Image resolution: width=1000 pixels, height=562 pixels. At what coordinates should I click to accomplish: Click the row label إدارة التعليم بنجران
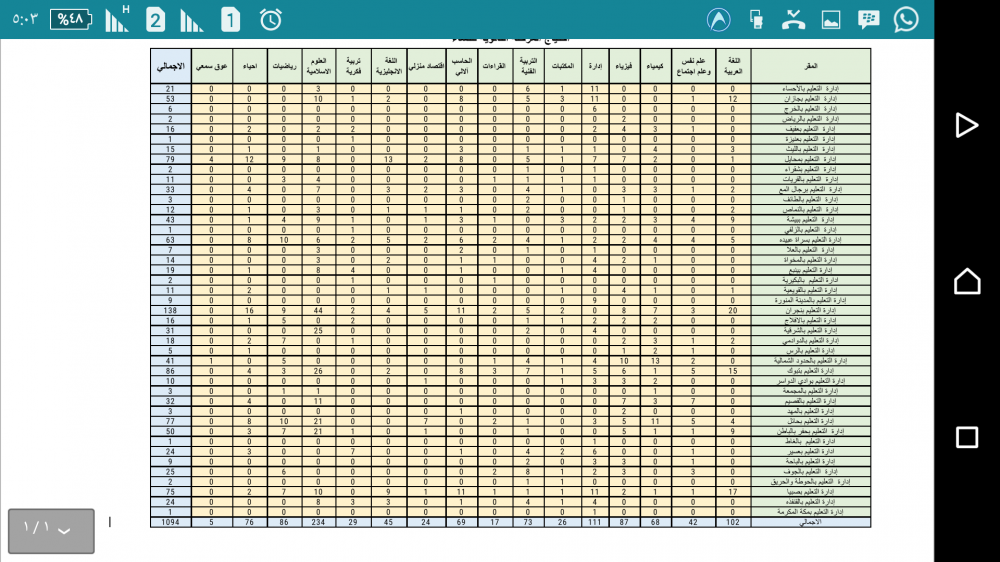click(811, 311)
